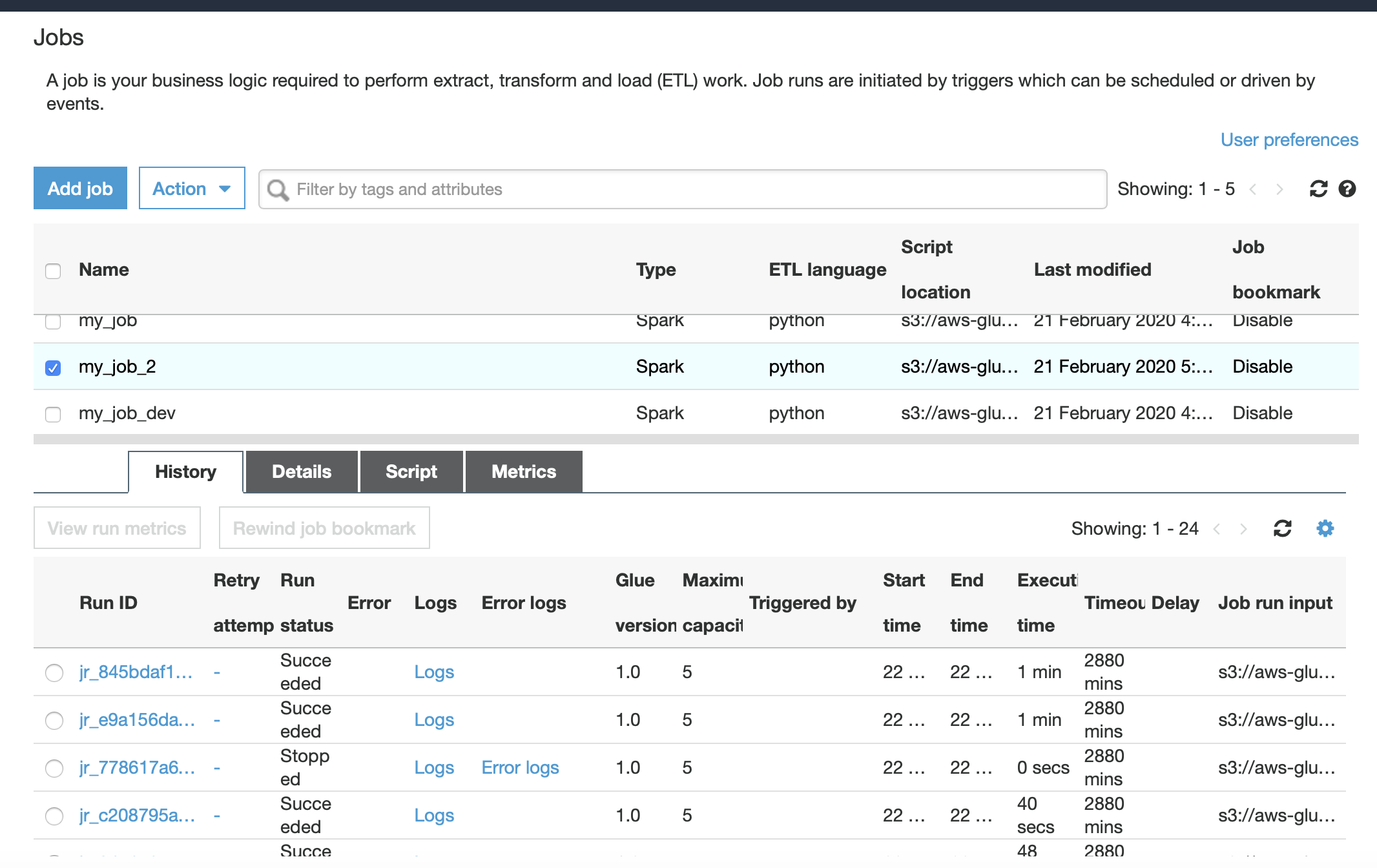Click the Add job button
This screenshot has height=868, width=1377.
[80, 189]
